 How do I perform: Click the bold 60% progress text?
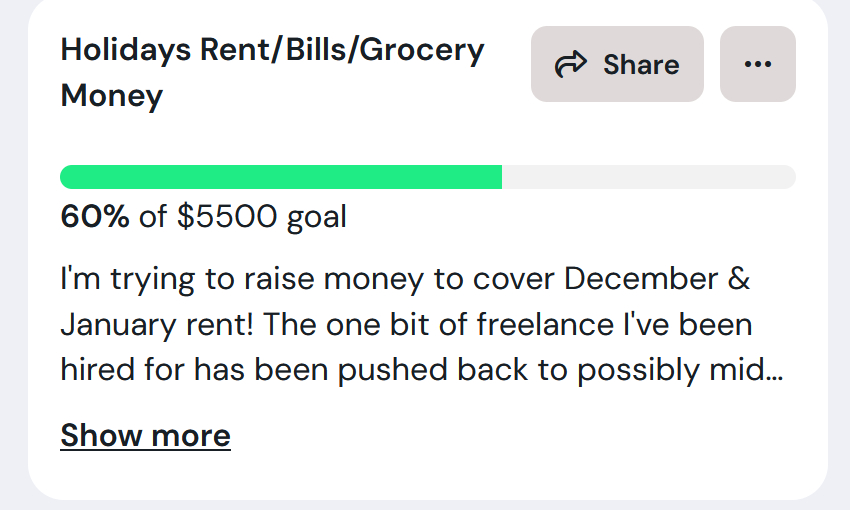95,216
